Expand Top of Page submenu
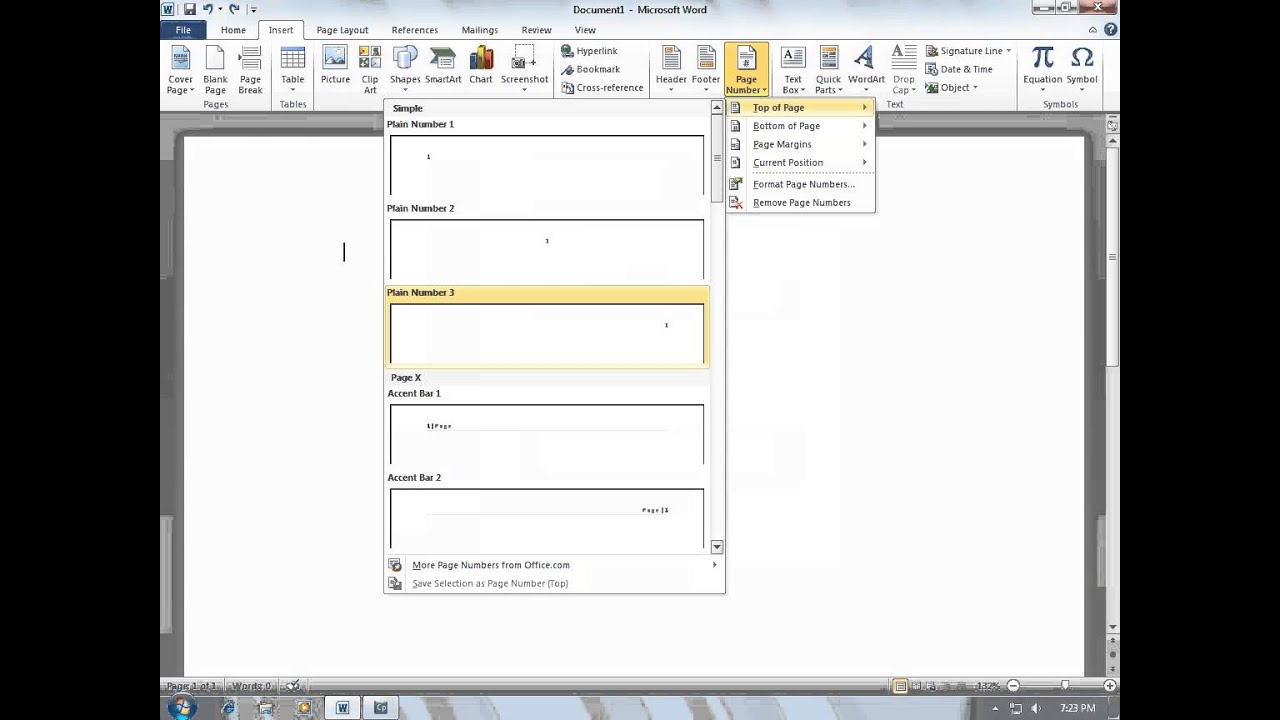 pos(800,107)
